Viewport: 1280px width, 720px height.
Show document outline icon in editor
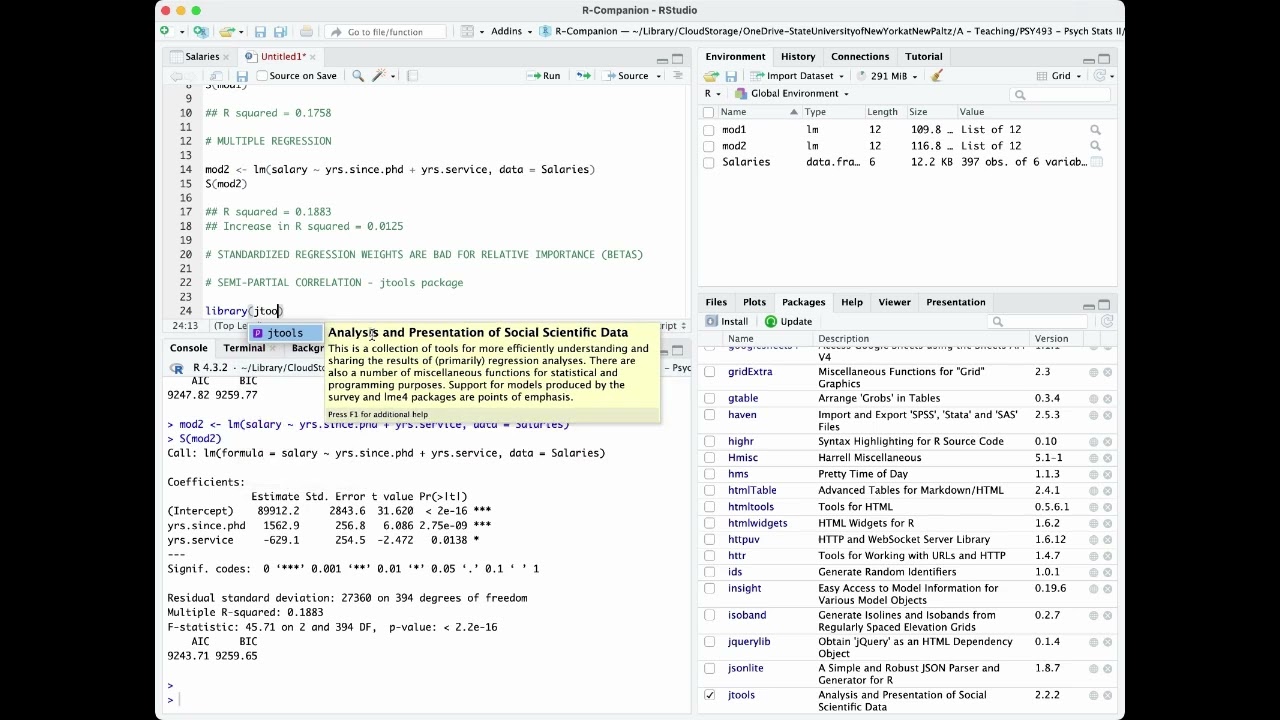[x=678, y=76]
